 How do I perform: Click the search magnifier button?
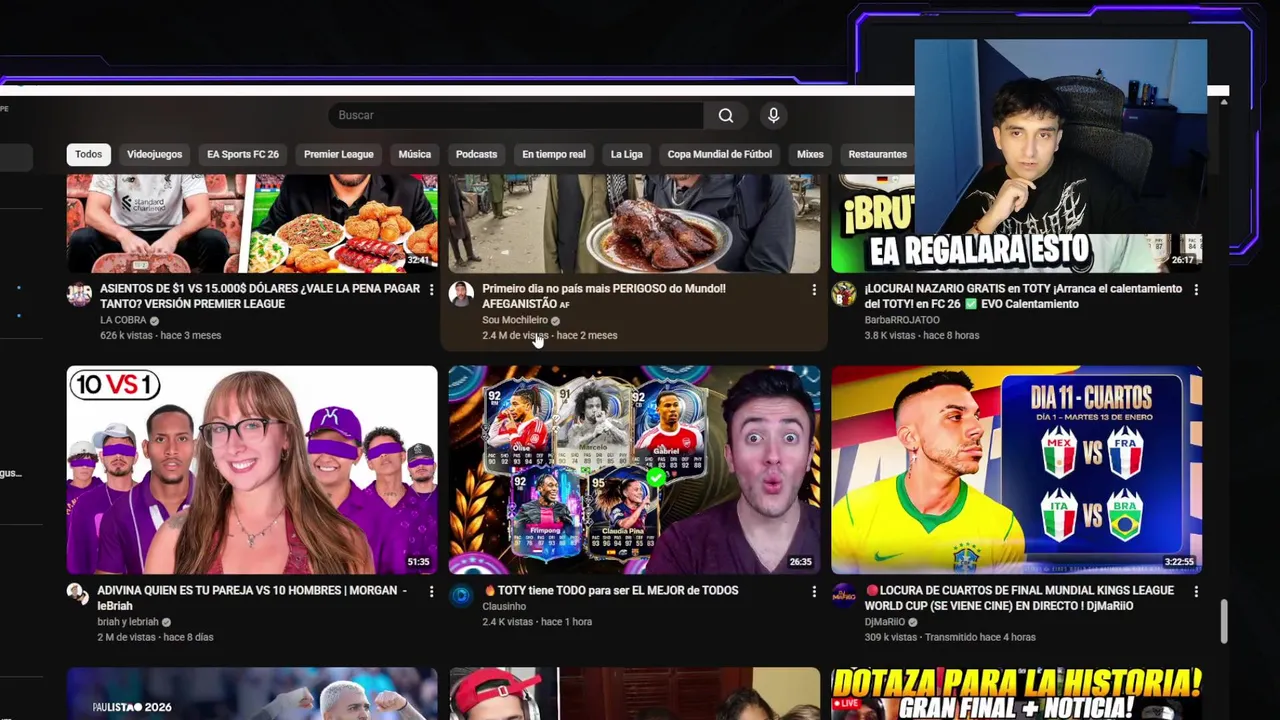coord(726,115)
